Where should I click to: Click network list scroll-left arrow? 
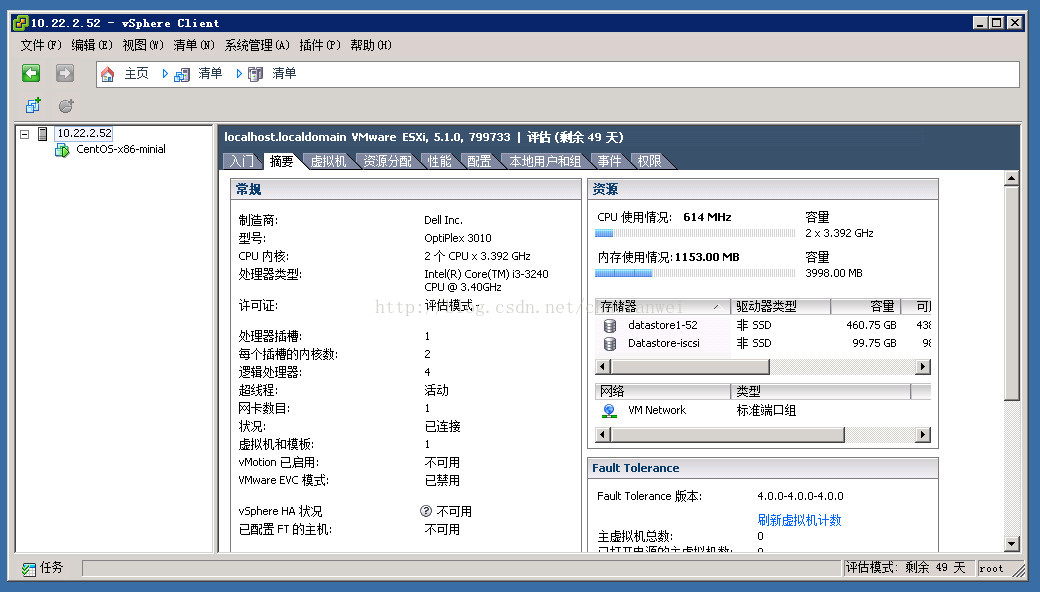[x=603, y=435]
